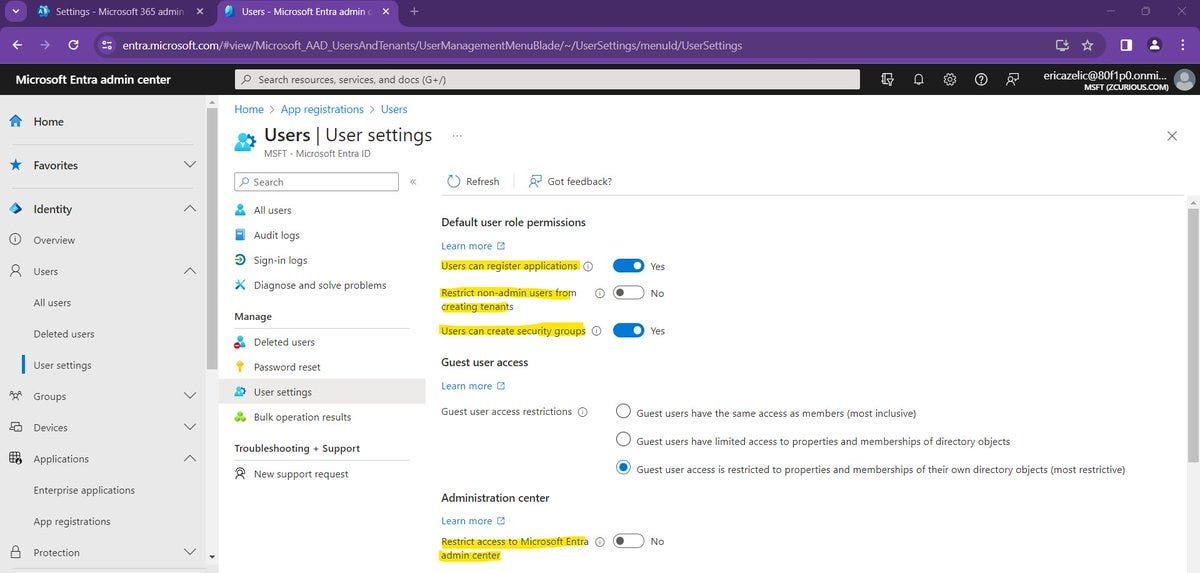
Task: Install app icon in address bar
Action: (x=1062, y=45)
